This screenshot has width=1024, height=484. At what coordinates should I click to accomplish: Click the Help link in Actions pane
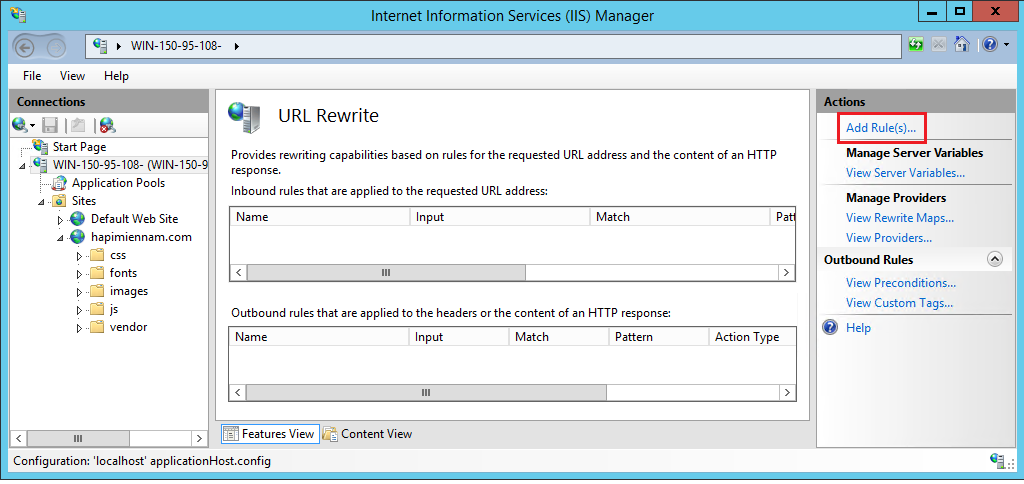858,328
